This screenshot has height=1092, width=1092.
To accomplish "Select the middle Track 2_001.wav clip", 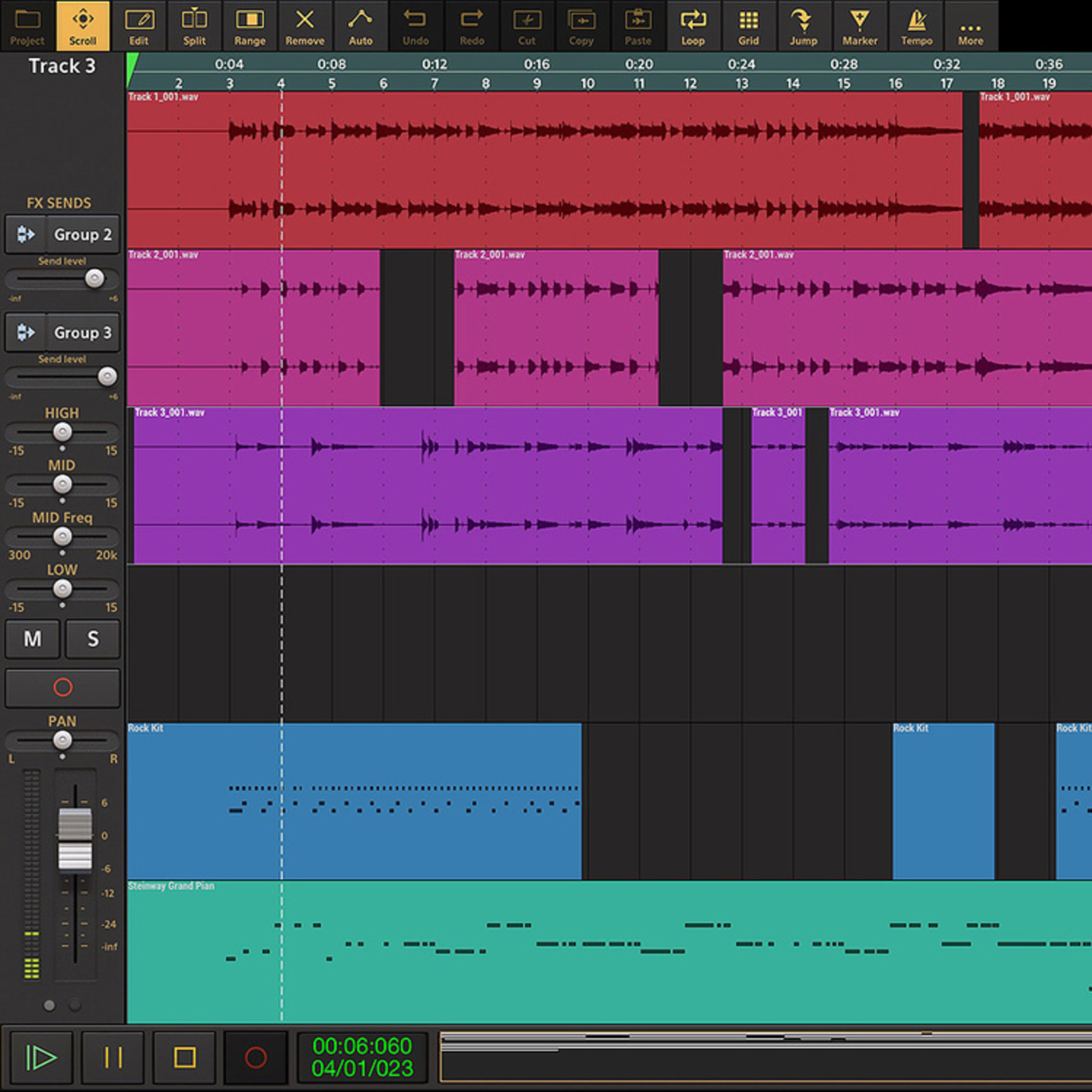I will click(x=556, y=327).
